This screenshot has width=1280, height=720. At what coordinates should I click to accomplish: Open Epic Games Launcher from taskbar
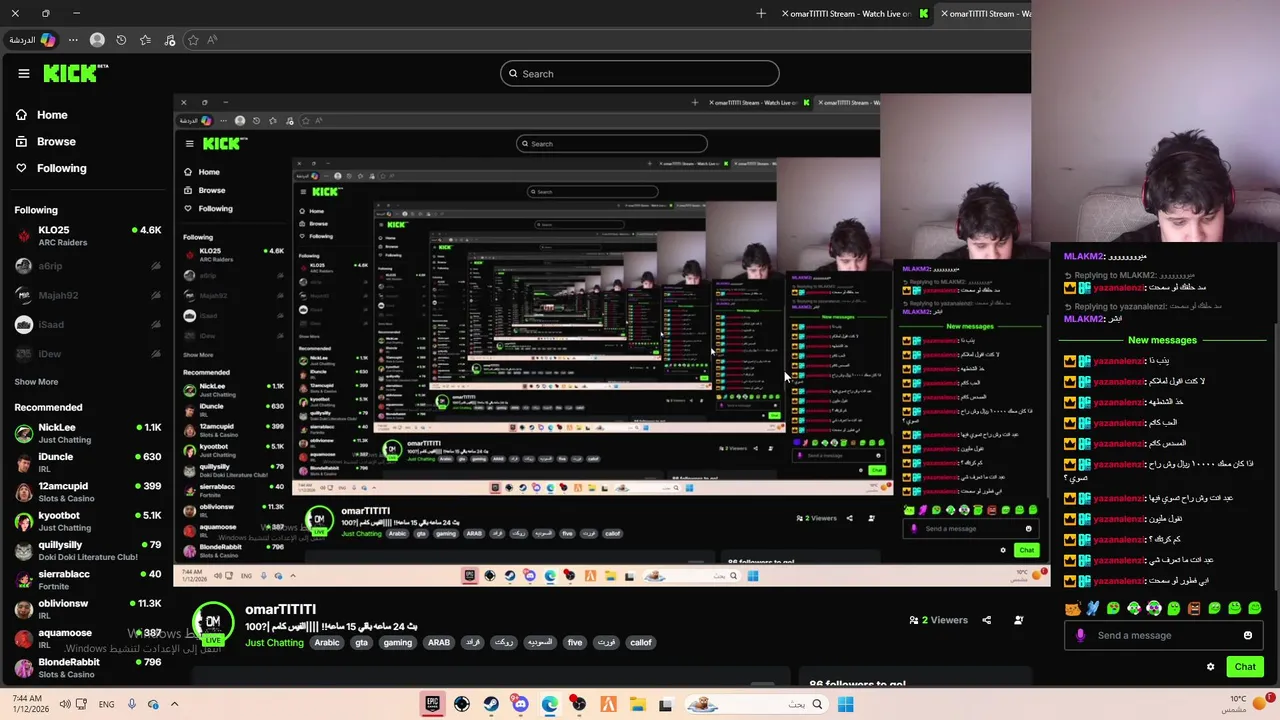click(432, 704)
